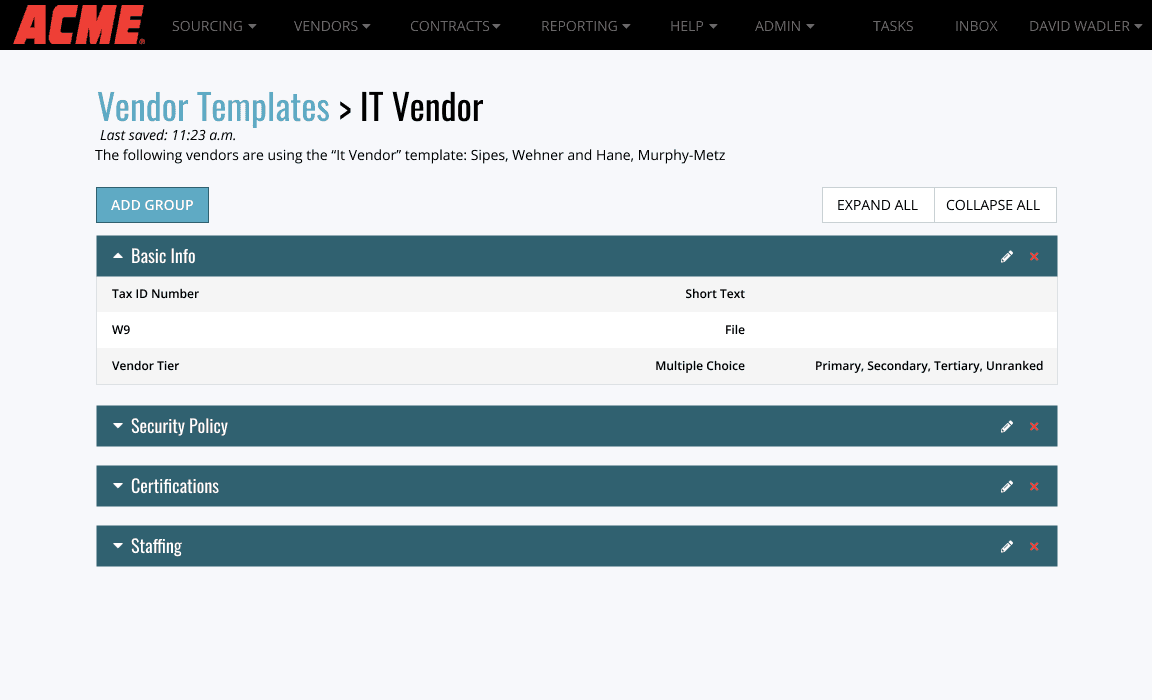1152x700 pixels.
Task: Click the Primary, Secondary, Tertiary, Unranked options
Action: (x=929, y=366)
